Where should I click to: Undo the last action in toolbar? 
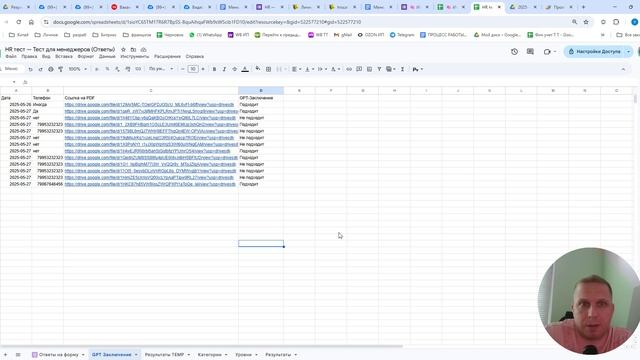click(30, 69)
